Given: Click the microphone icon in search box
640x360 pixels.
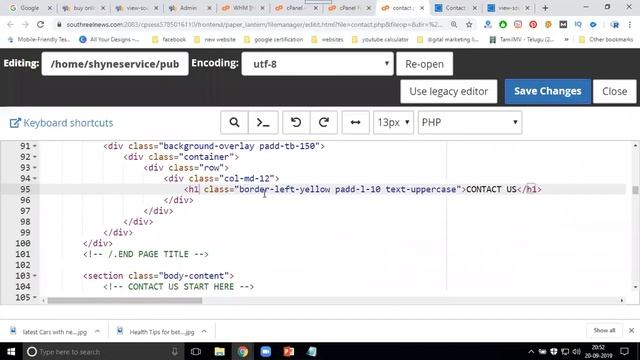Looking at the screenshot, I should [x=174, y=351].
